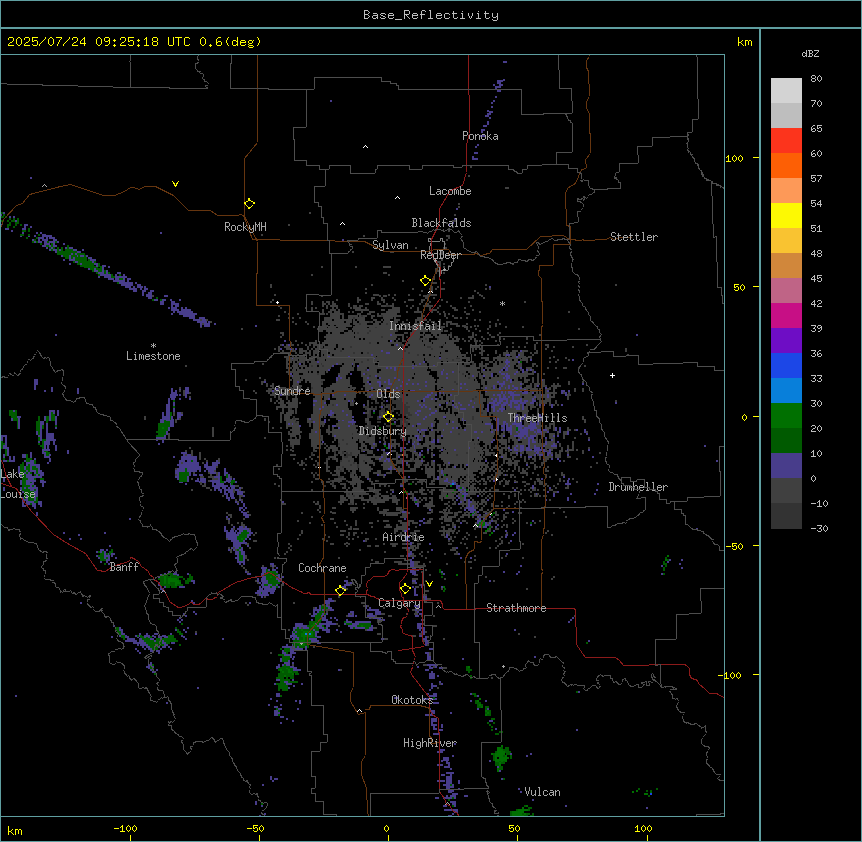Click the Blackfalds label
Screen dimensions: 862x842
pyautogui.click(x=441, y=223)
